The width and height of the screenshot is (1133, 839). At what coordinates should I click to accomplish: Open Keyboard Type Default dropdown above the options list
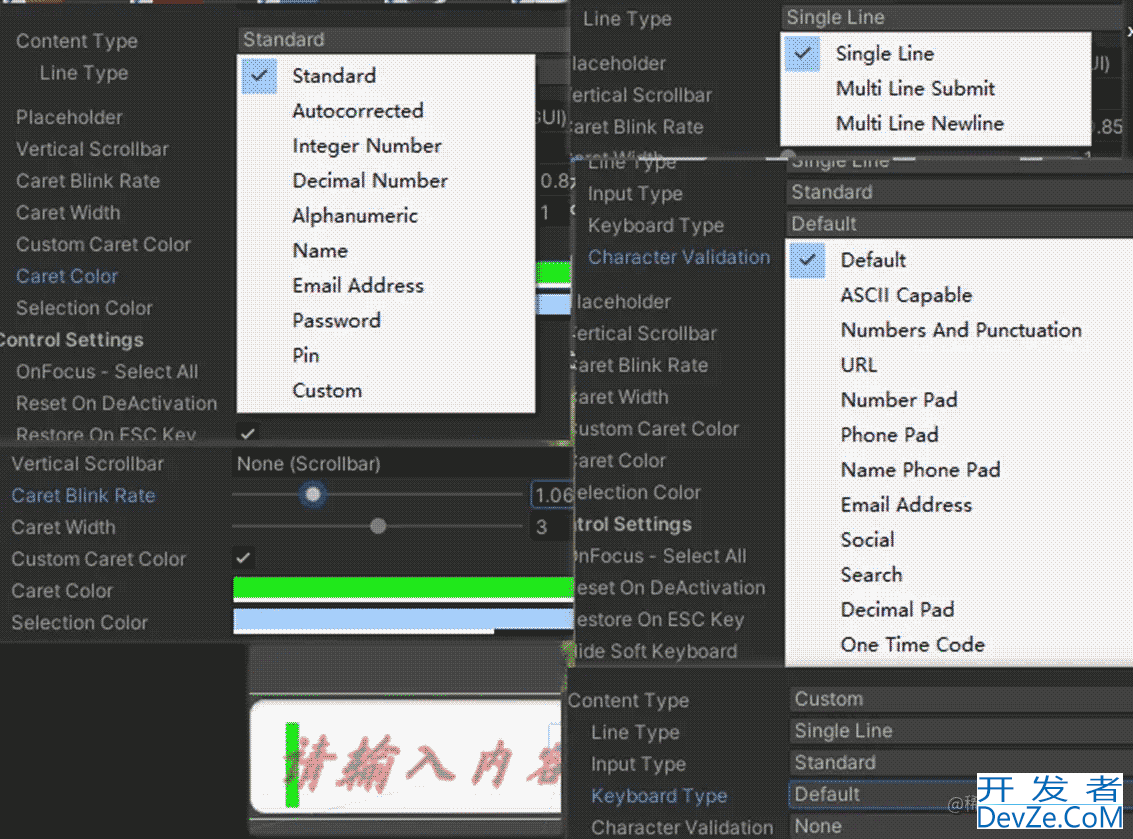960,224
